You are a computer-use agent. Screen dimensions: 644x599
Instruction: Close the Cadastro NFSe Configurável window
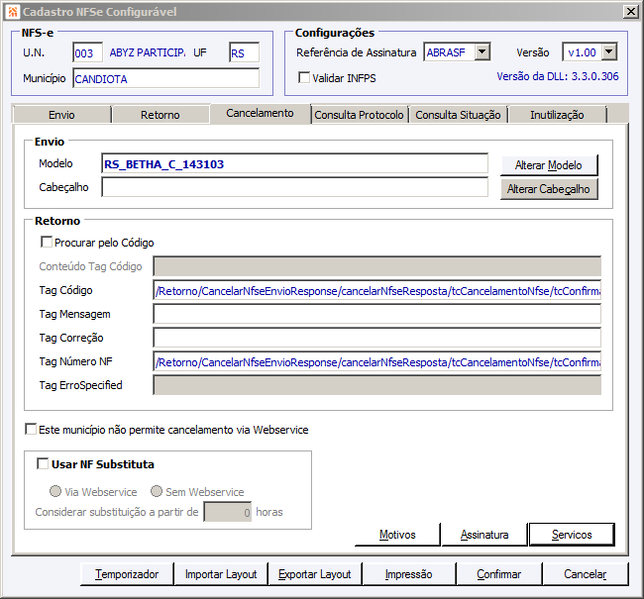point(630,12)
